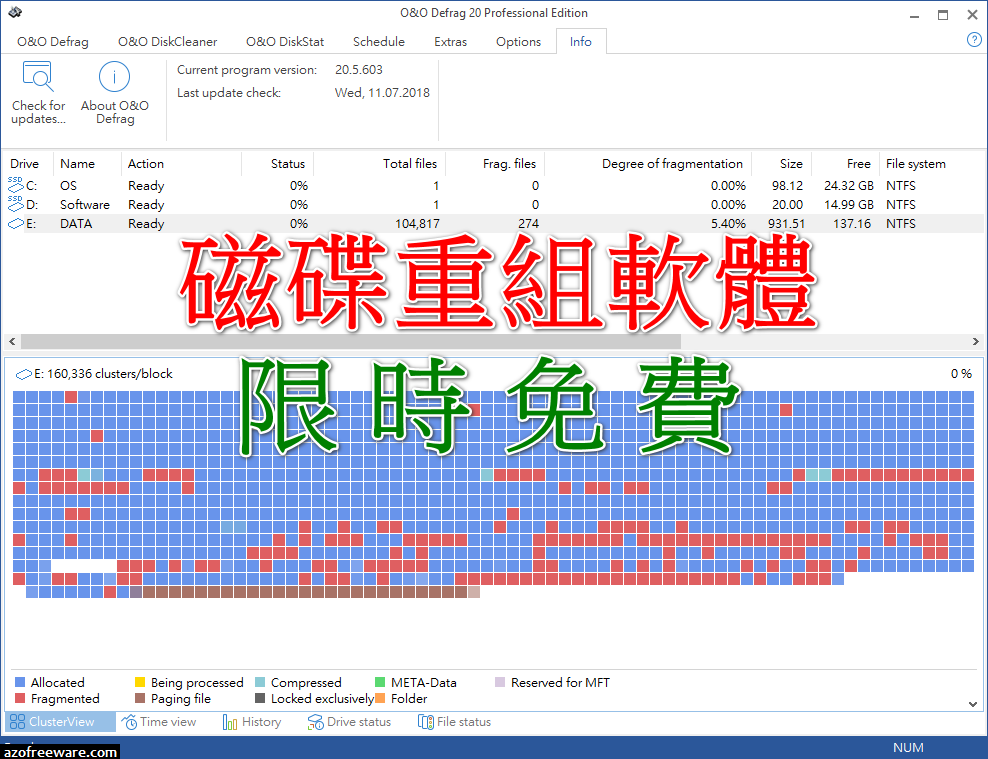Click the History chart icon
Screen dimensions: 988x759
(x=230, y=722)
